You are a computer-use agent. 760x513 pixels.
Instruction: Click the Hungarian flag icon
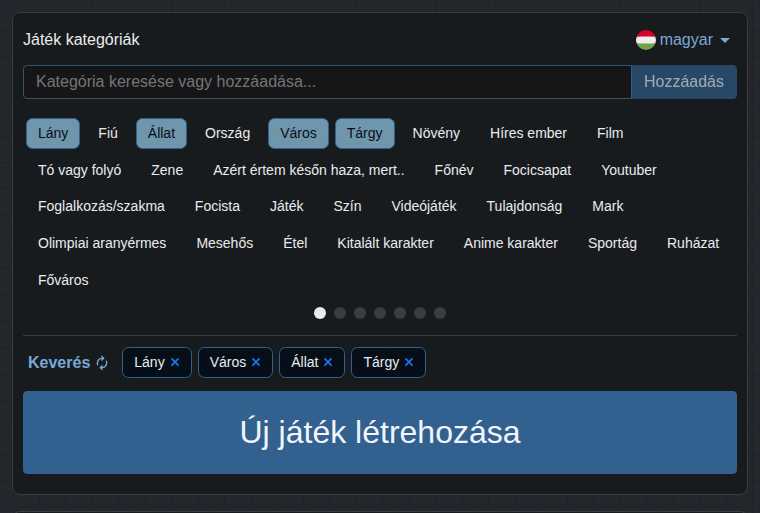(646, 40)
